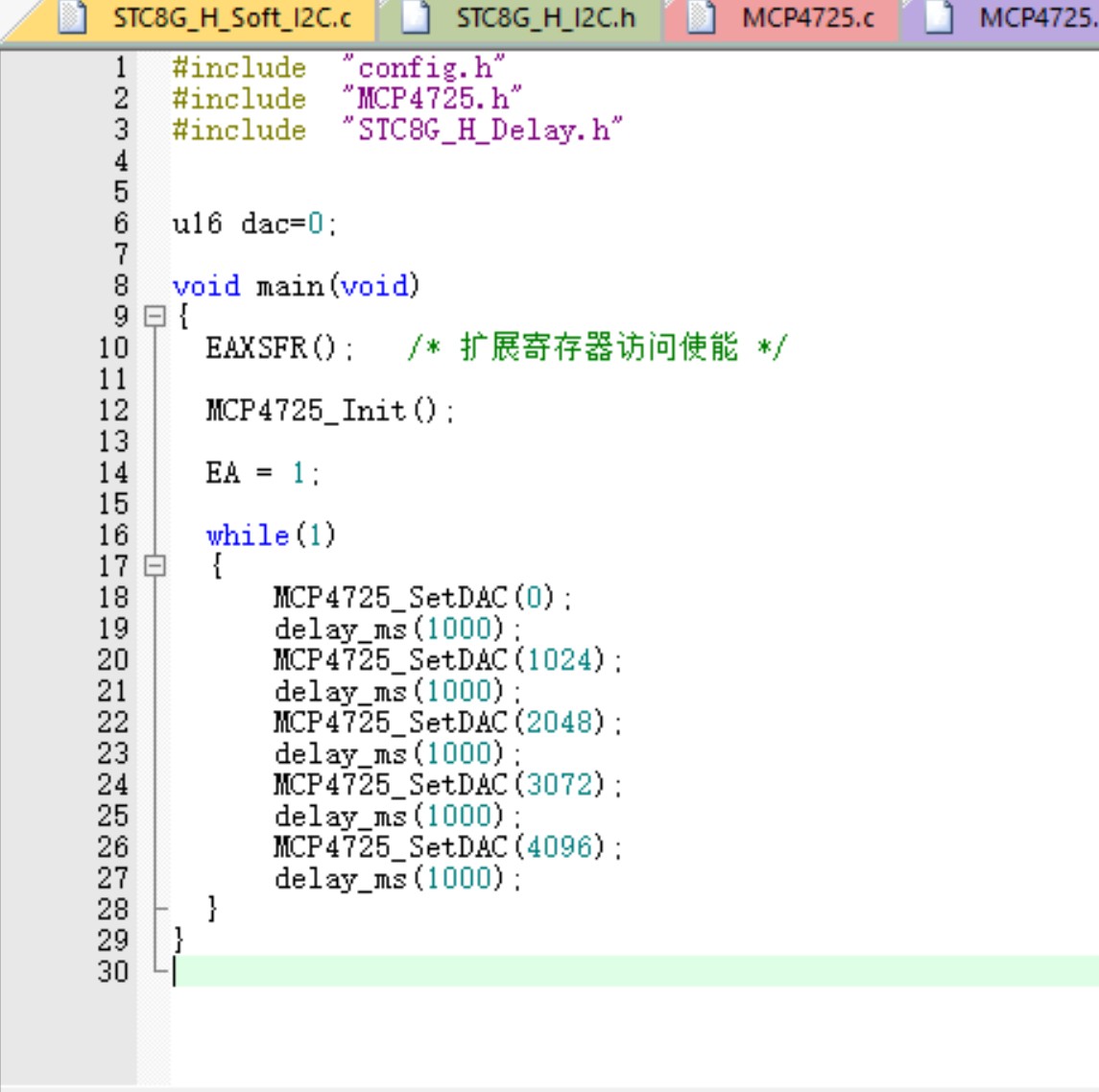This screenshot has height=1092, width=1099.
Task: Click the MCP4725_Init(); call
Action: (330, 411)
